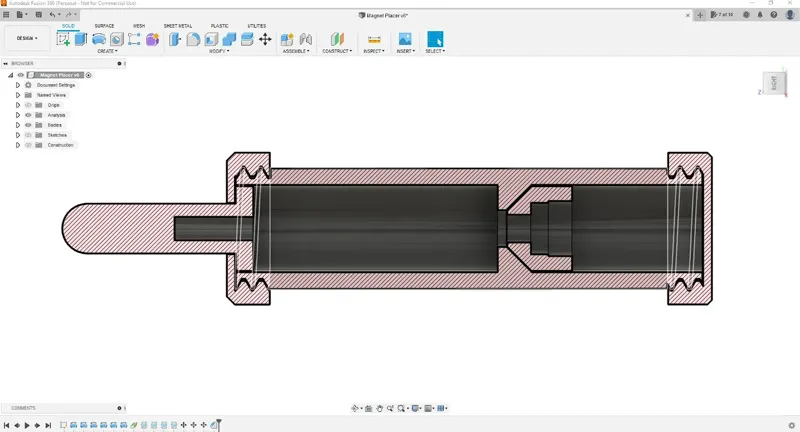Select the Hole tool

(116, 39)
